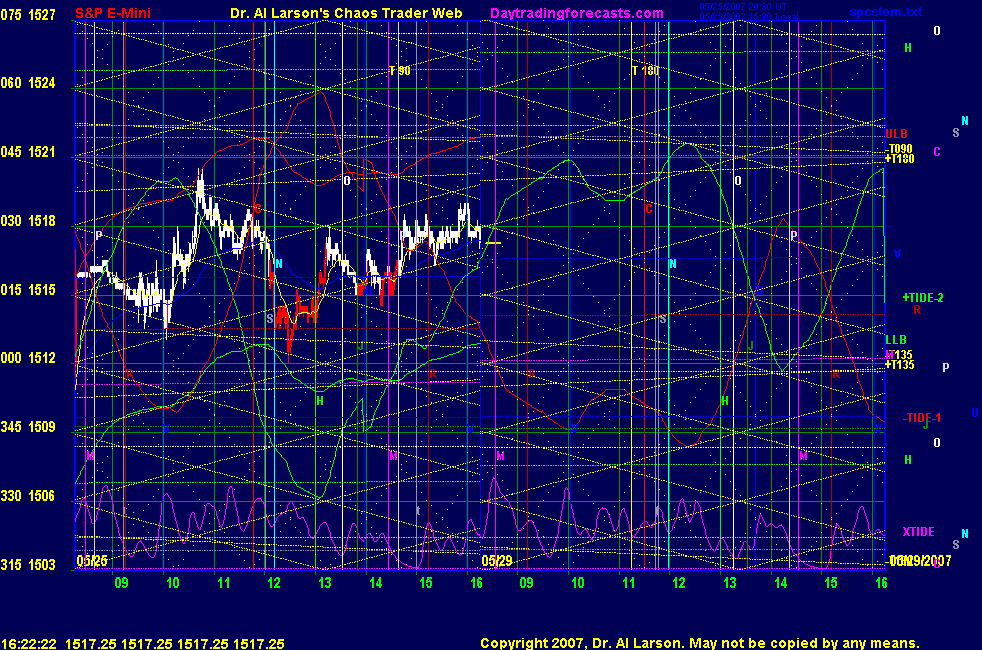Click the +T135 line label
The height and width of the screenshot is (650, 982).
point(900,364)
